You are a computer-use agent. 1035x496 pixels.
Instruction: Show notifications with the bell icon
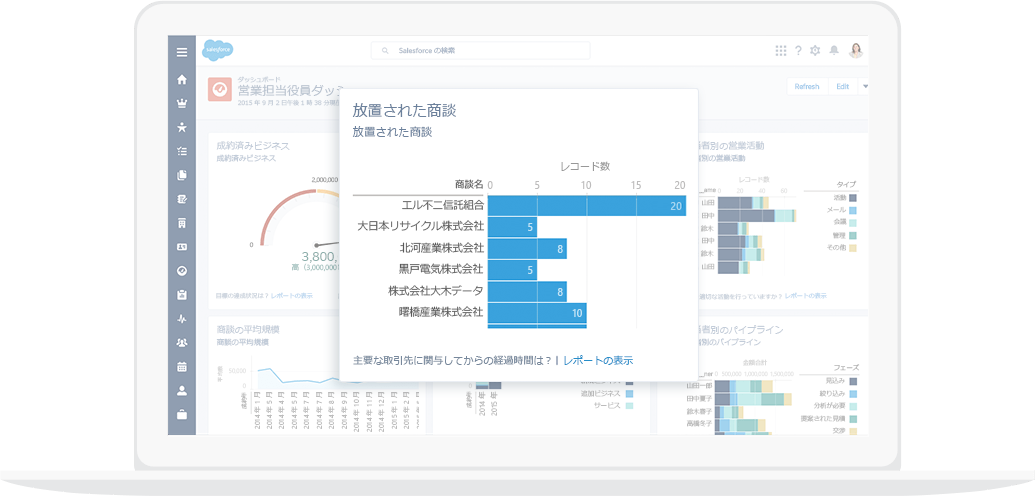click(x=833, y=51)
